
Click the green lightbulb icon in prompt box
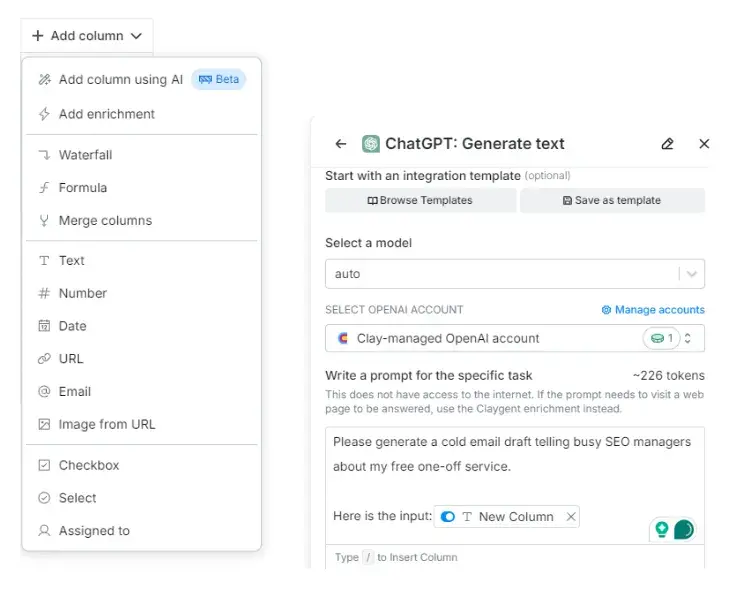pyautogui.click(x=661, y=529)
